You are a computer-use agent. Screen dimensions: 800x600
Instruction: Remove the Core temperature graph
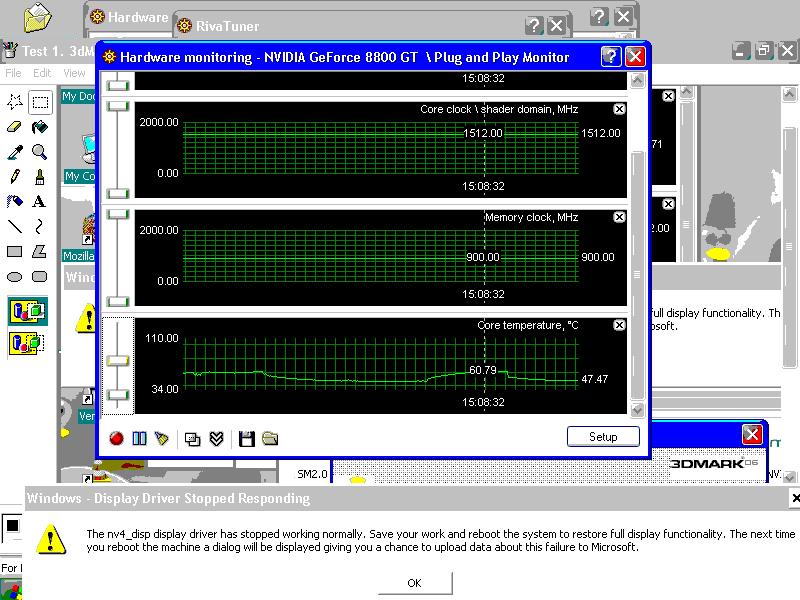pos(619,325)
